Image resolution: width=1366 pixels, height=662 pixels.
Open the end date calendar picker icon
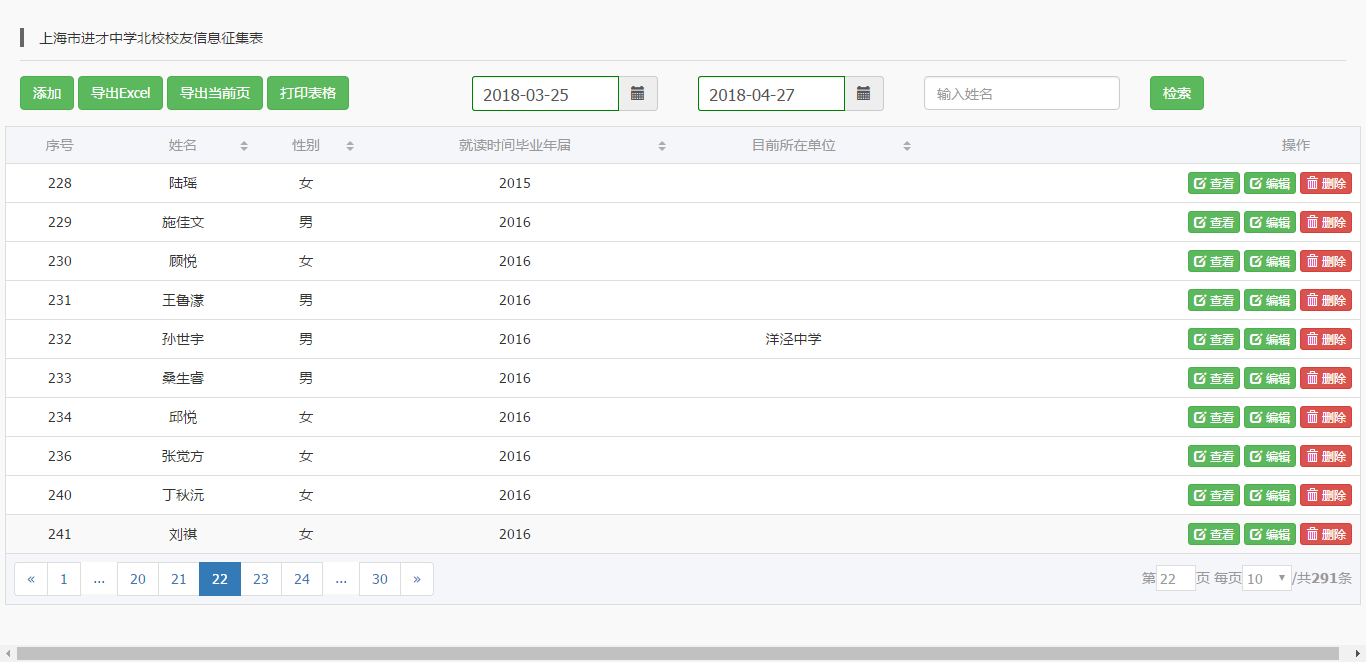(x=864, y=93)
